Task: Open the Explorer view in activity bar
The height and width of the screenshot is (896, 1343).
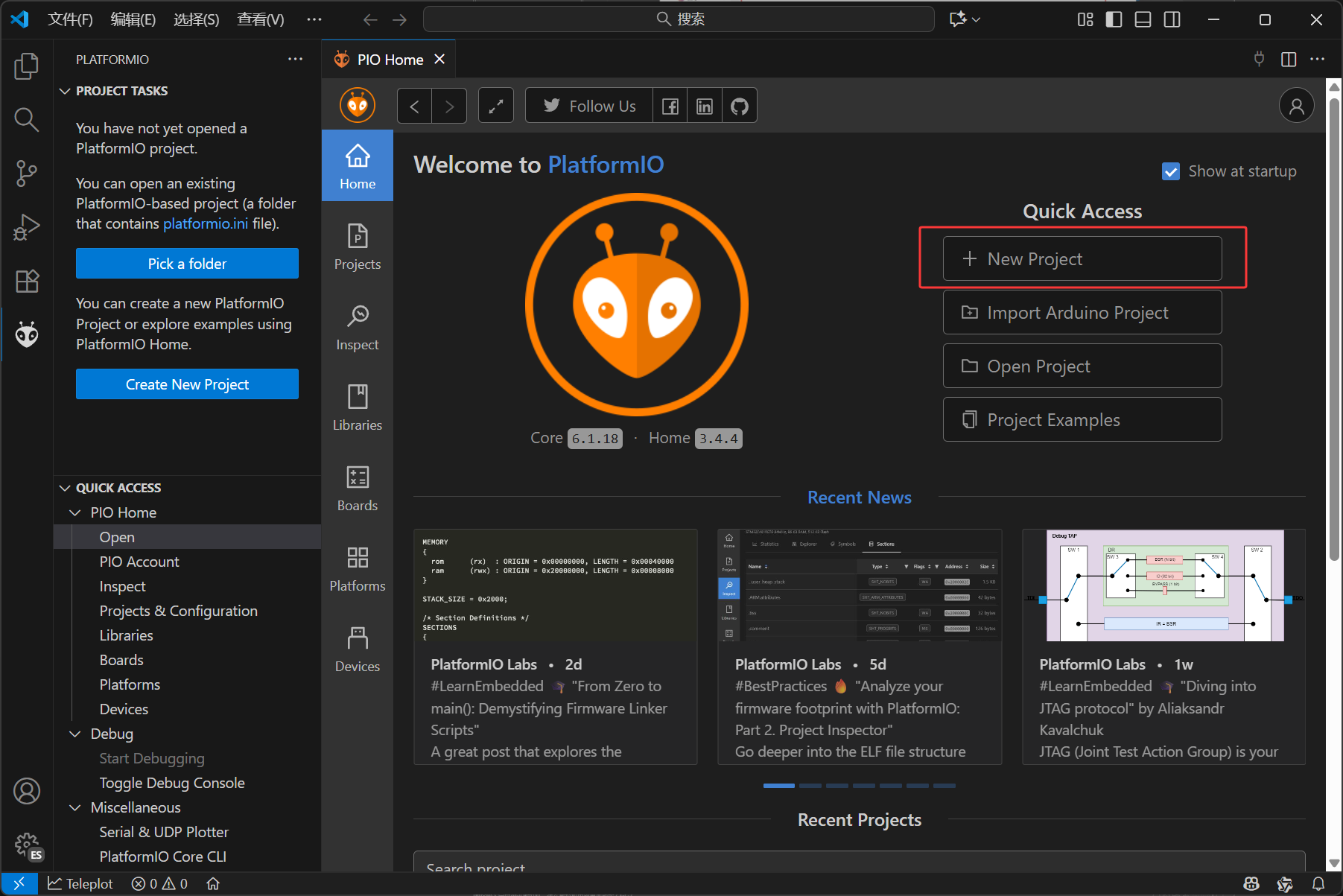Action: (27, 66)
